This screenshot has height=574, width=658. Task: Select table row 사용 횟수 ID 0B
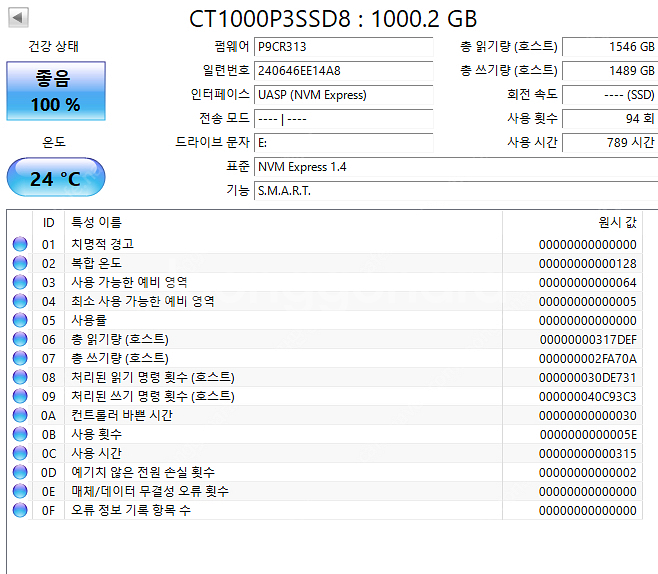coord(327,434)
